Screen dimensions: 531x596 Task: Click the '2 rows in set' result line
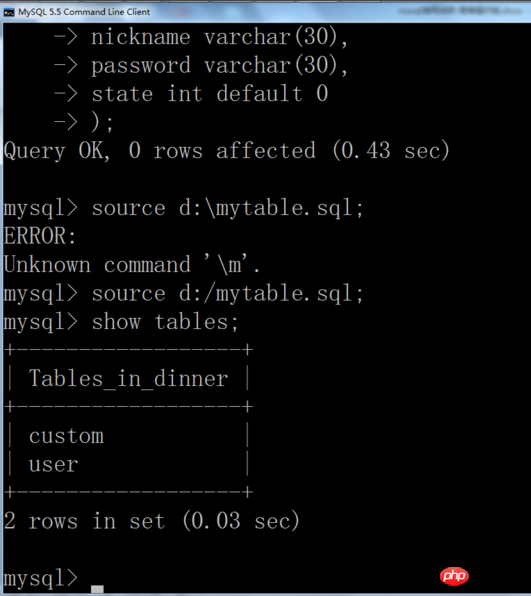[152, 521]
